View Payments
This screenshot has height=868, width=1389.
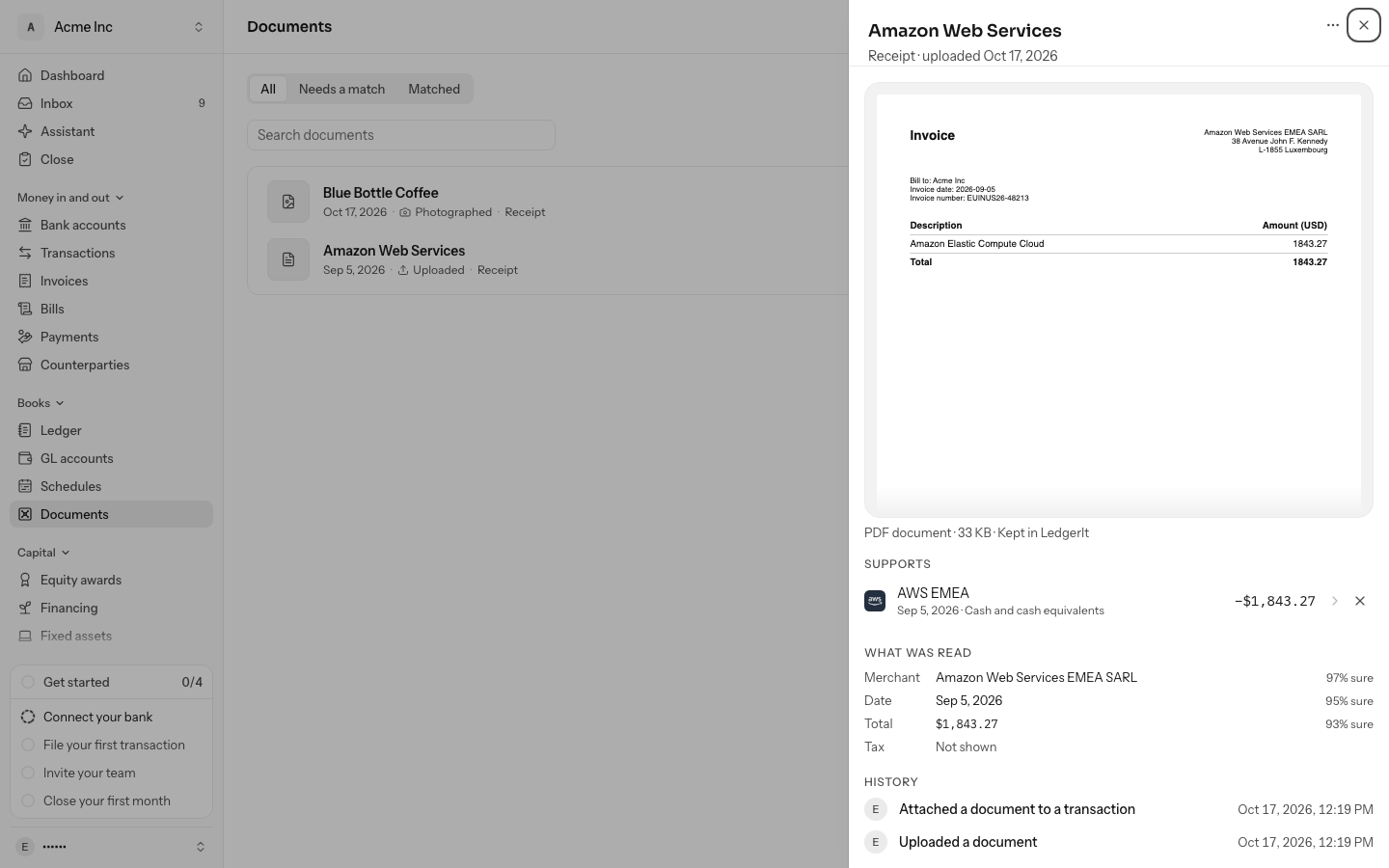tap(111, 337)
